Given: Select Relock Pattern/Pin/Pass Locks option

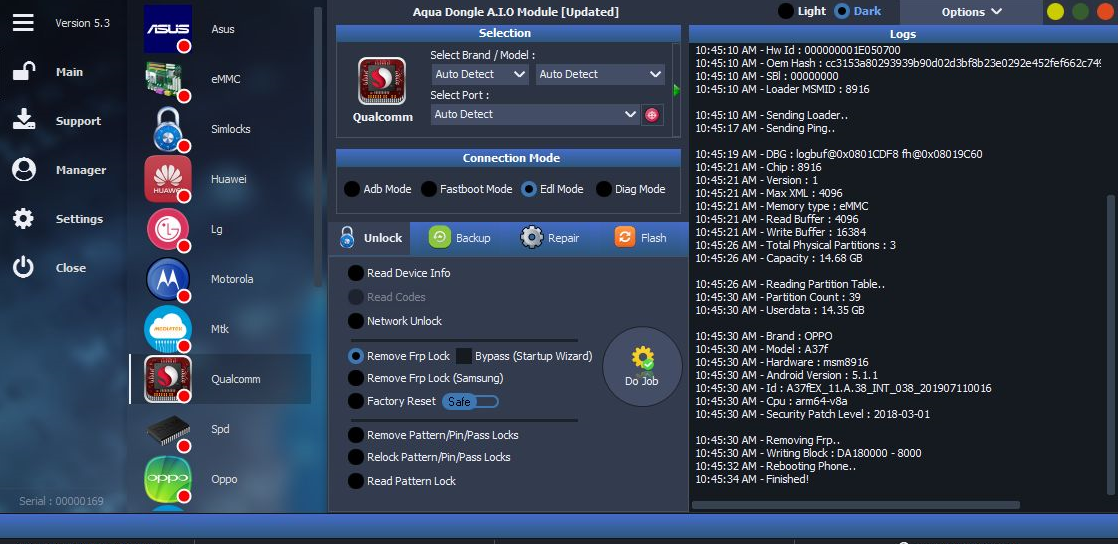Looking at the screenshot, I should [x=355, y=457].
